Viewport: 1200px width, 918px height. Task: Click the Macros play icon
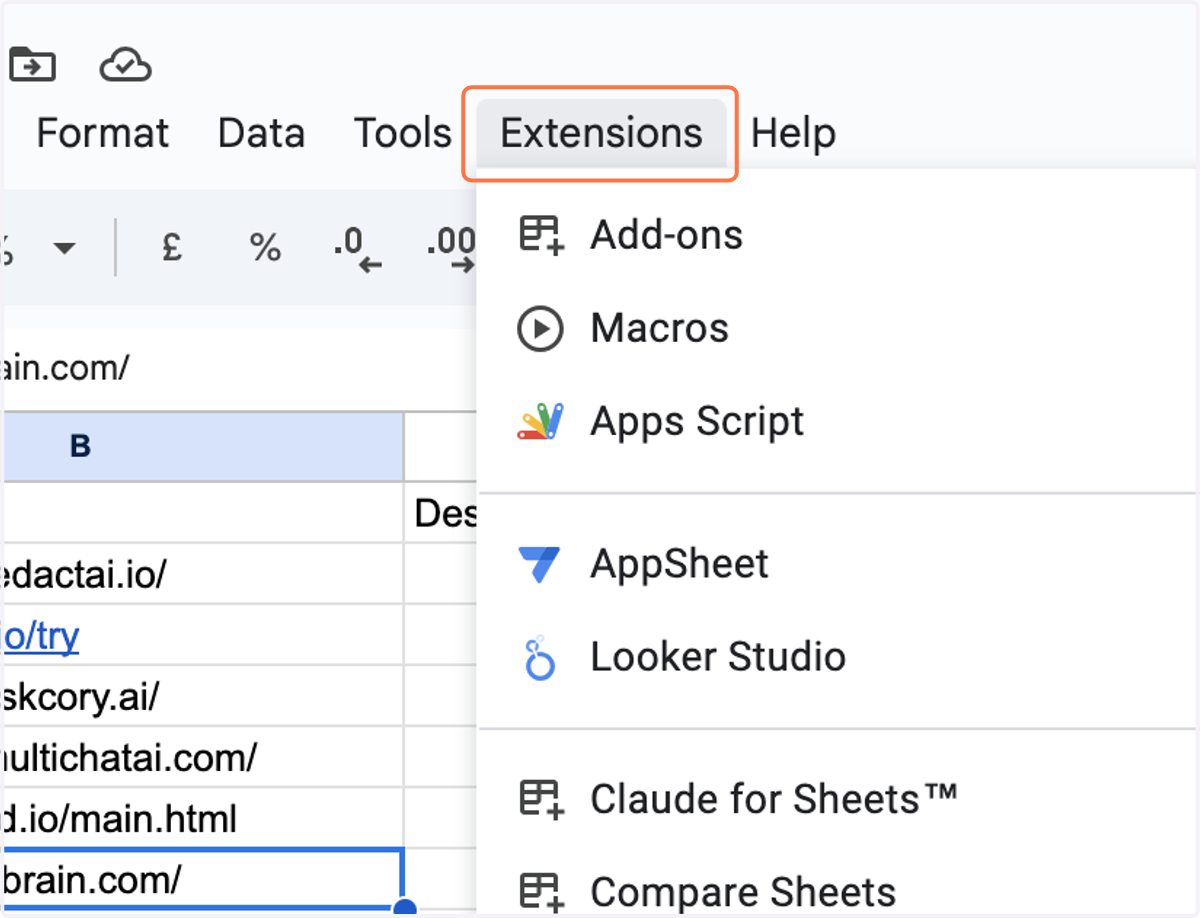(540, 328)
